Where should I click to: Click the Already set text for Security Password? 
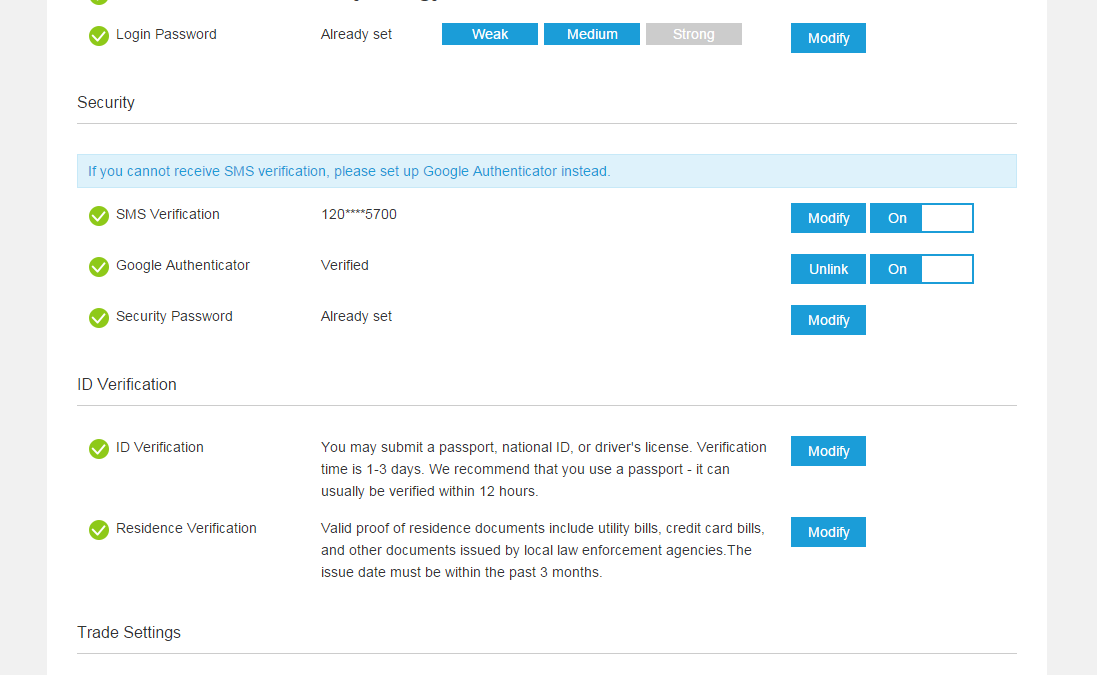click(x=356, y=317)
